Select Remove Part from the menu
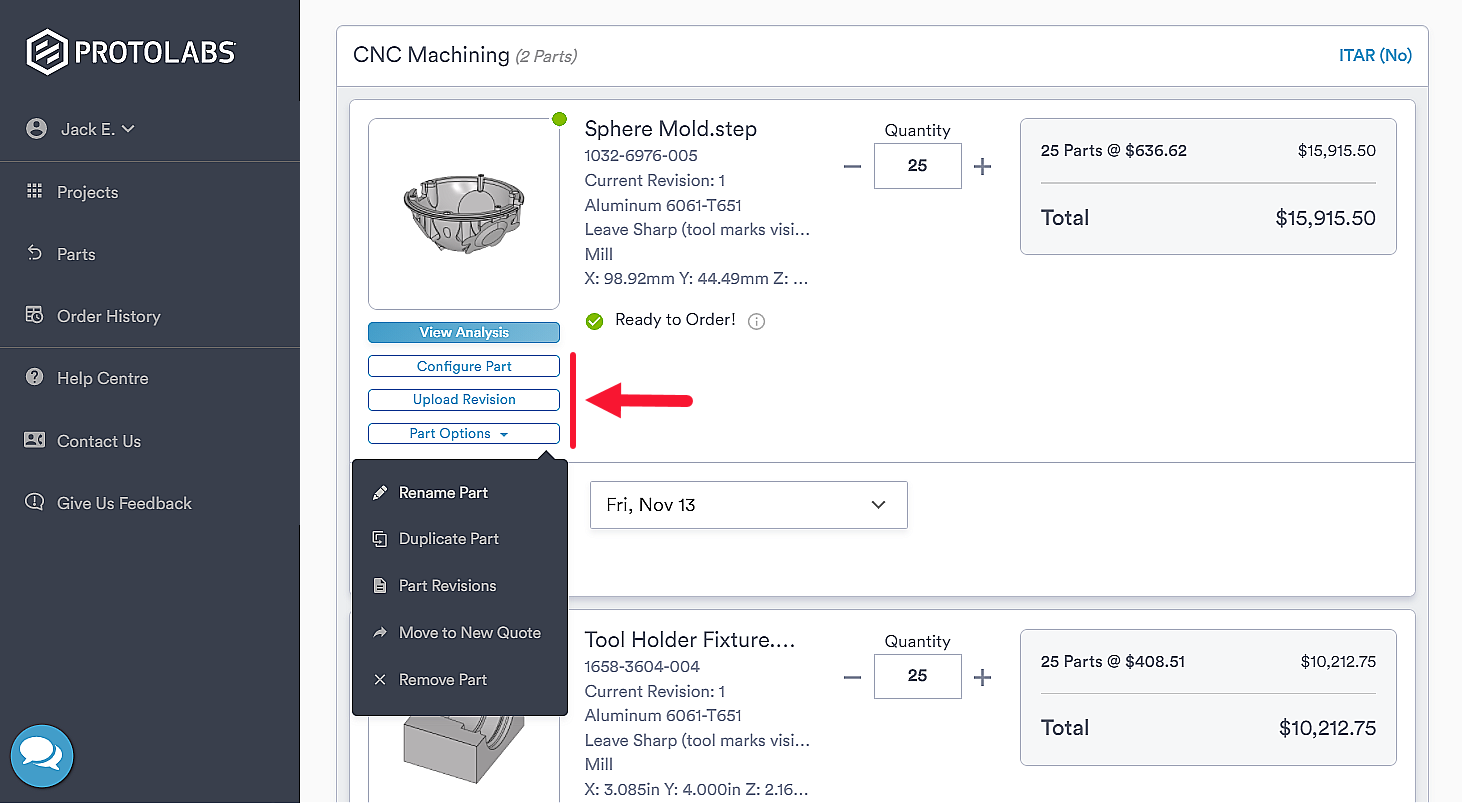1462x803 pixels. point(442,679)
